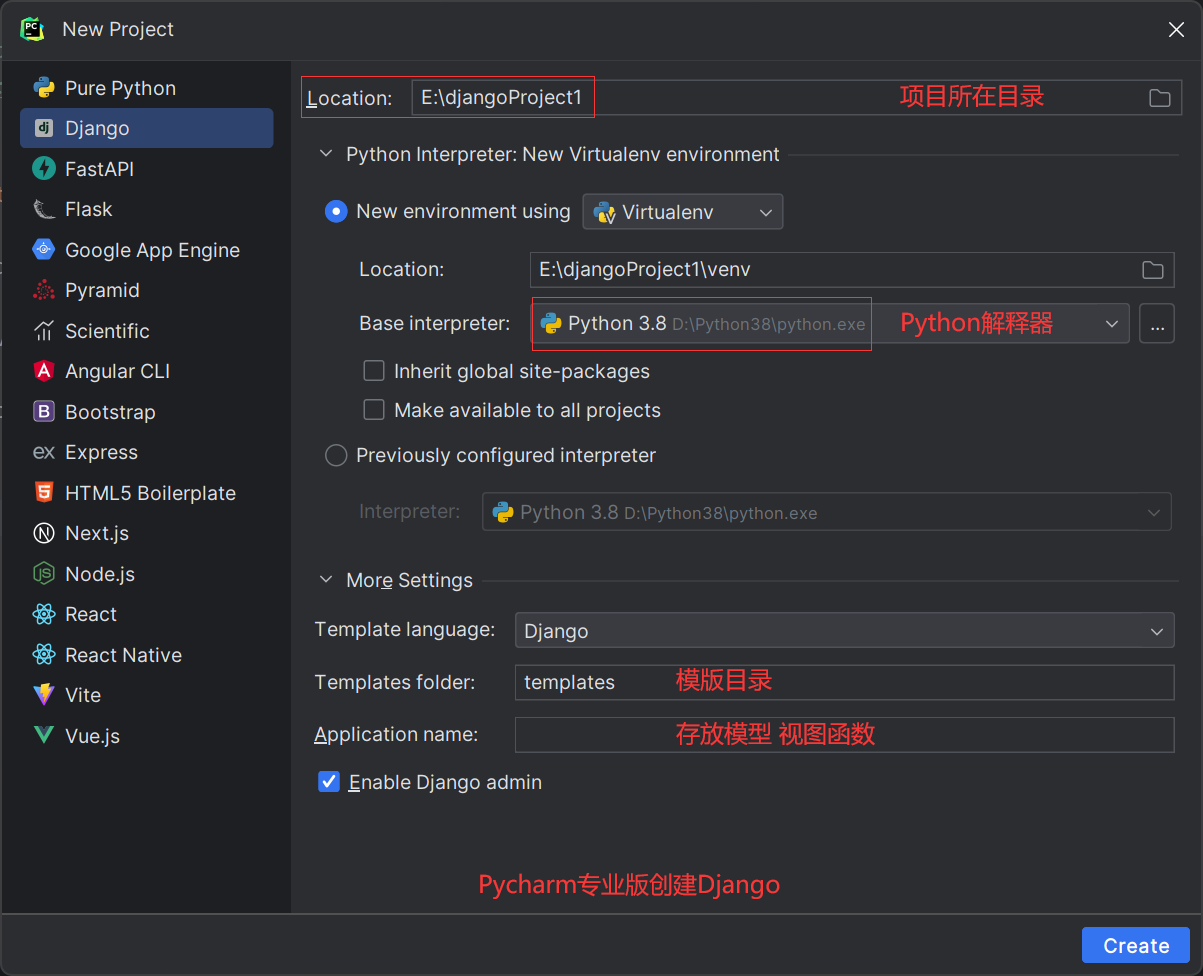This screenshot has height=976, width=1203.
Task: Select Flask project type
Action: click(x=147, y=209)
